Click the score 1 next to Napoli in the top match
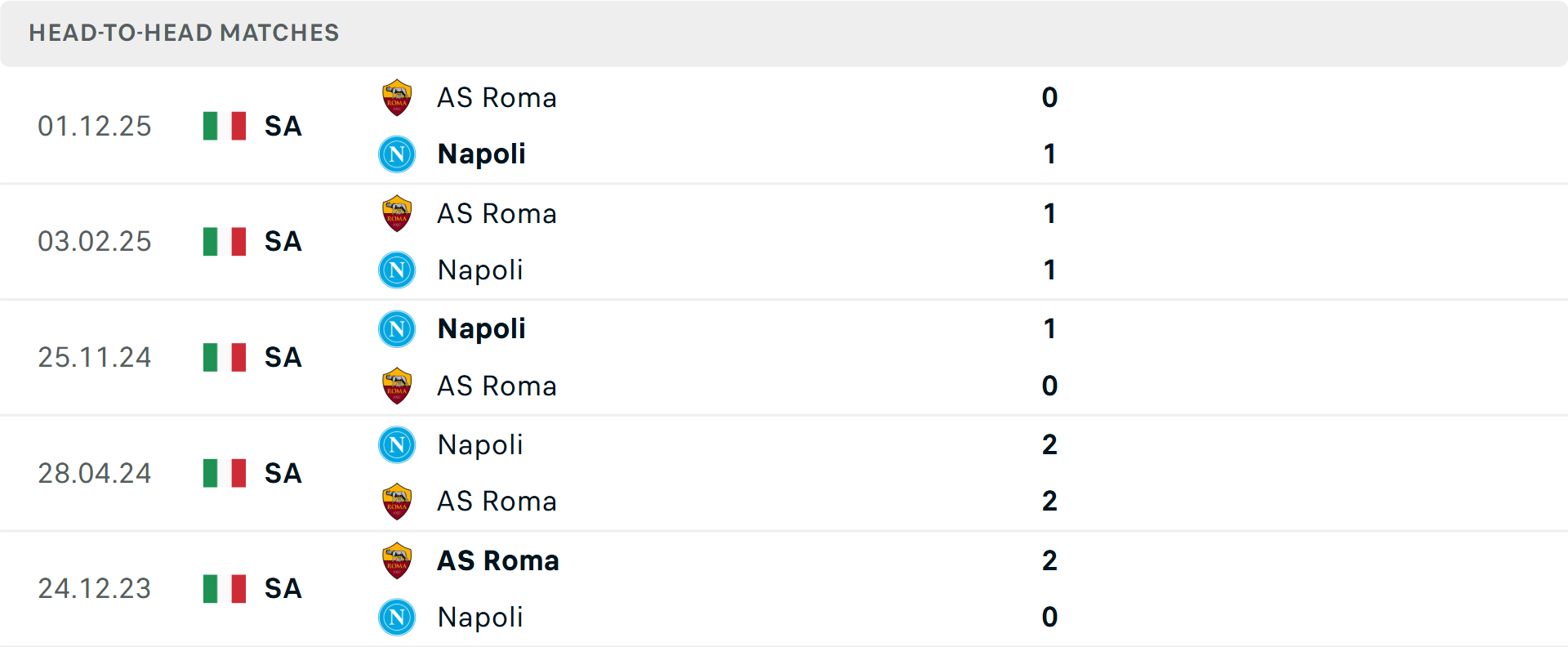Screen dimensions: 1568x647 [1050, 154]
